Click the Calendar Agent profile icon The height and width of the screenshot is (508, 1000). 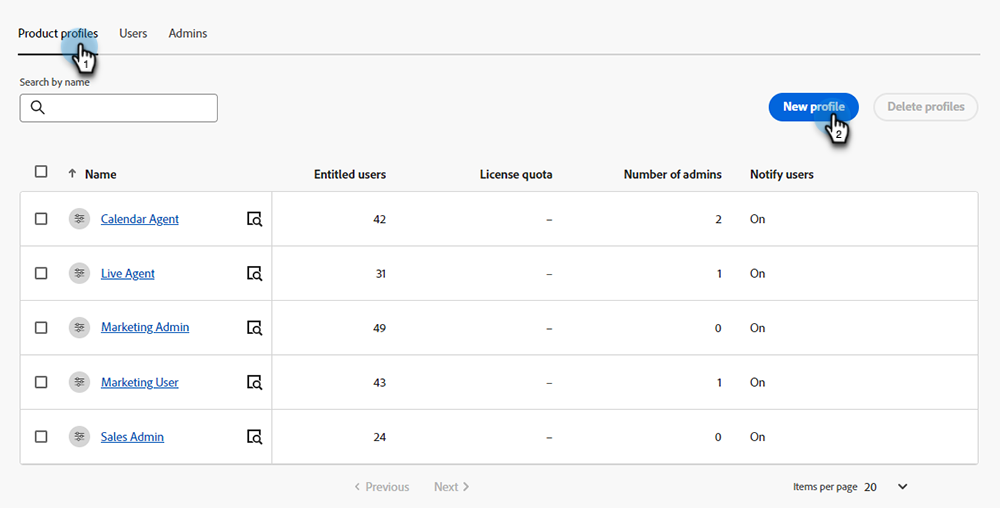pyautogui.click(x=79, y=219)
